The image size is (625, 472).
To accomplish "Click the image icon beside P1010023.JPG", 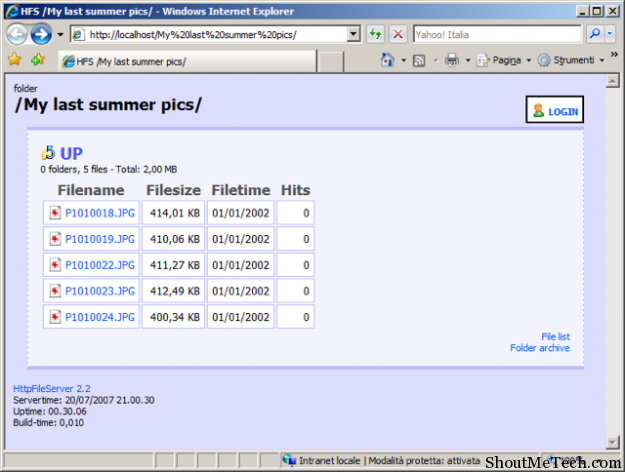I will pos(55,291).
